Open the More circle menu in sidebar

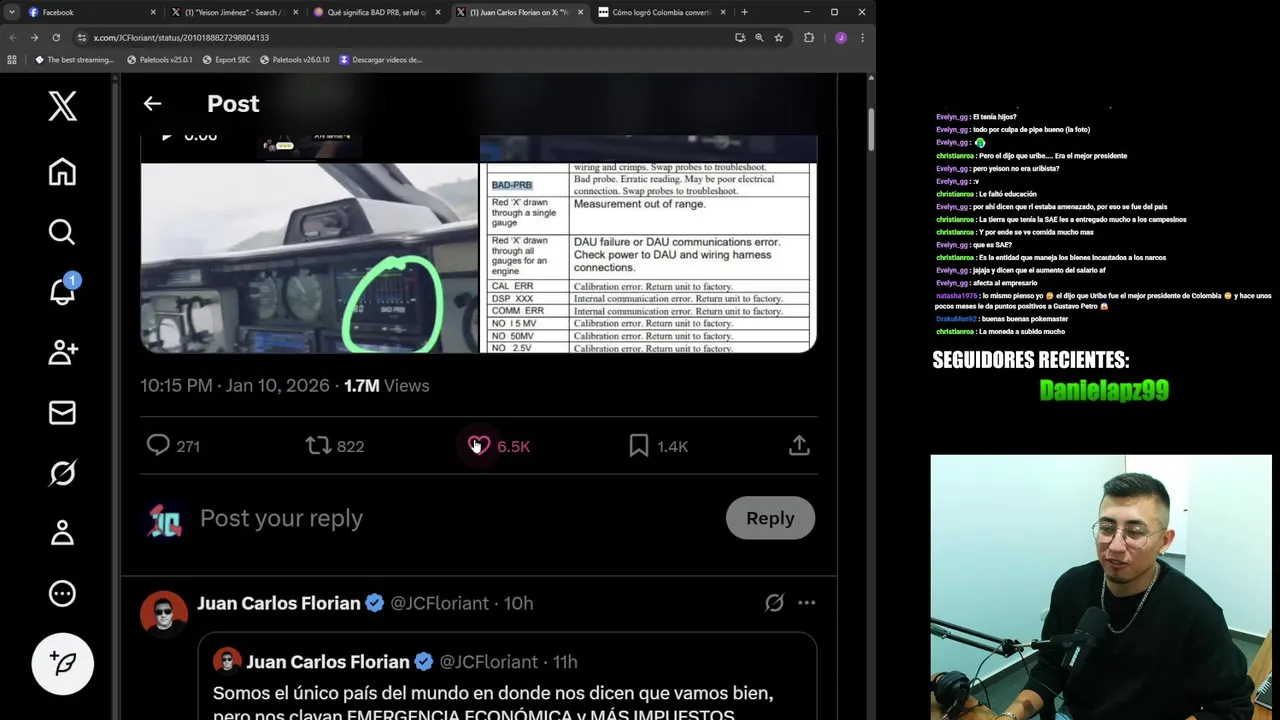tap(62, 594)
